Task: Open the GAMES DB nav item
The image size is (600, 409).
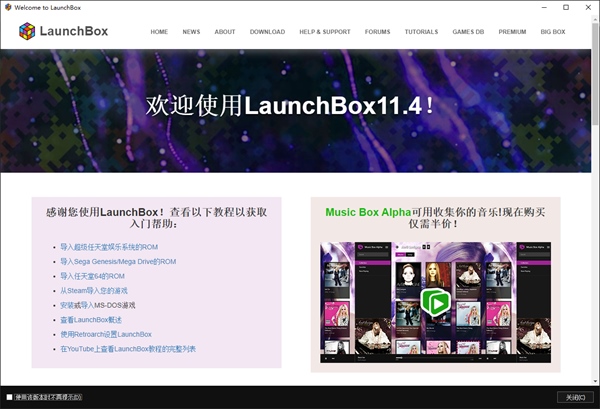Action: click(468, 32)
